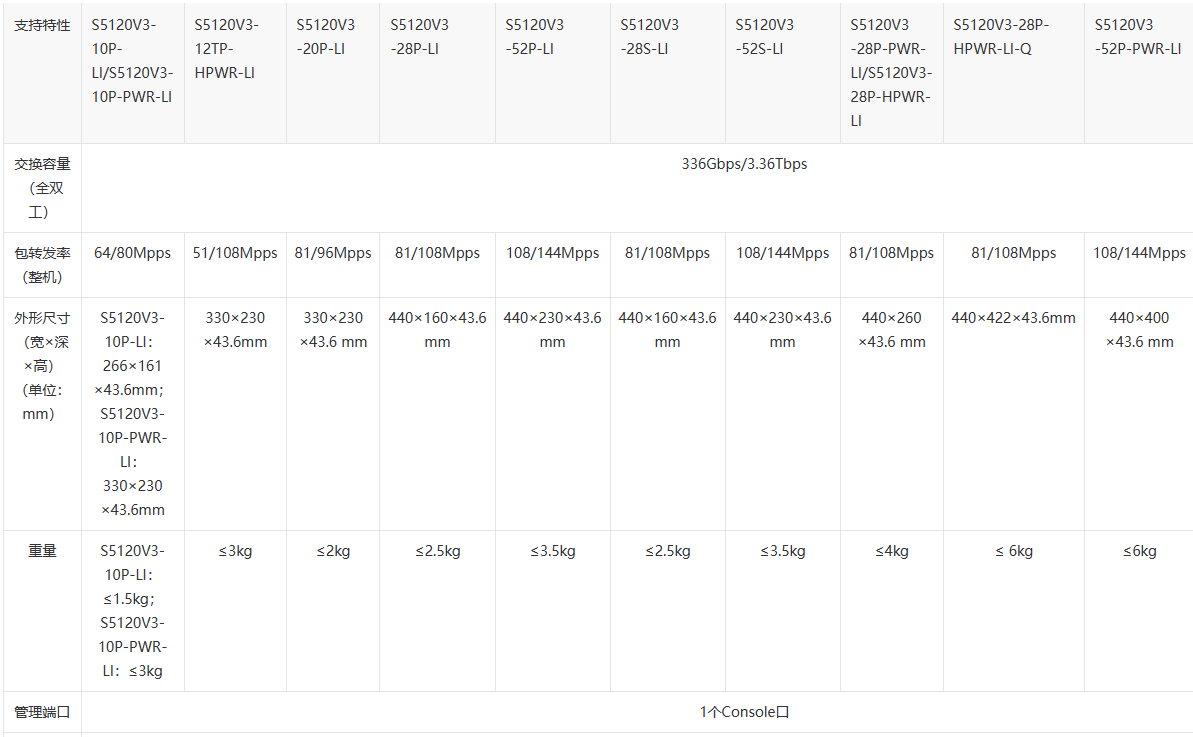Click the S5120V3-28P-PWR-LI/S5120V3-28P-HPWR-LI header

pyautogui.click(x=891, y=73)
